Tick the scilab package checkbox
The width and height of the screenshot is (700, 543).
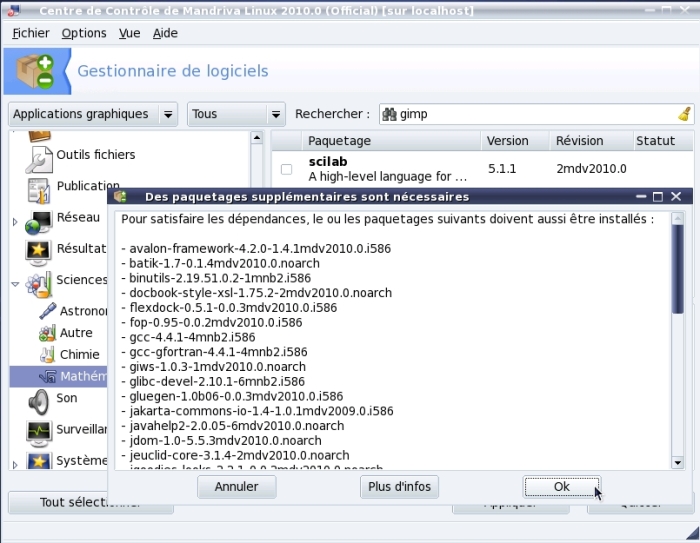coord(287,169)
